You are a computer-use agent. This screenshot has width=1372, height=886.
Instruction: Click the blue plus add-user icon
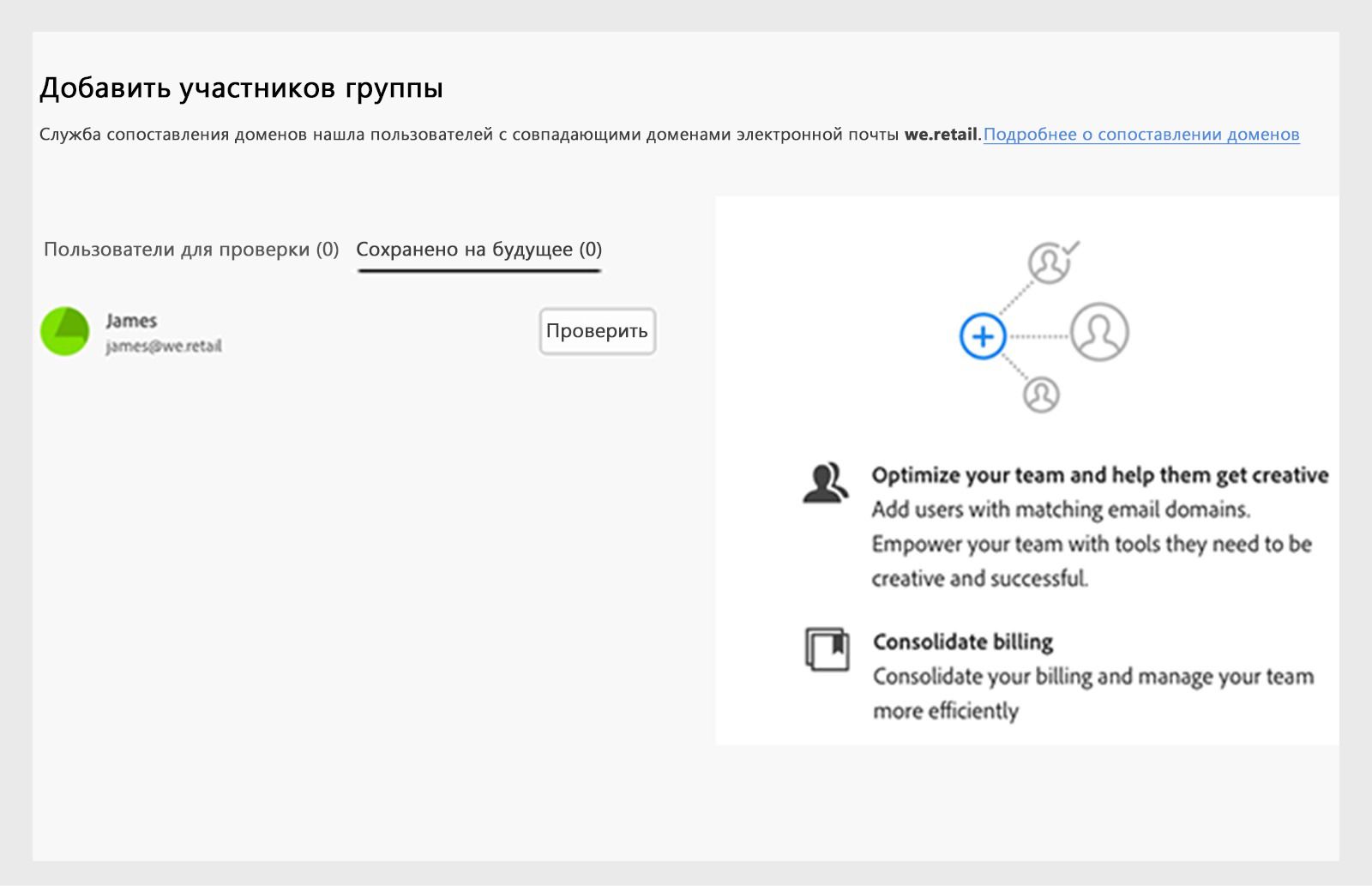point(983,335)
